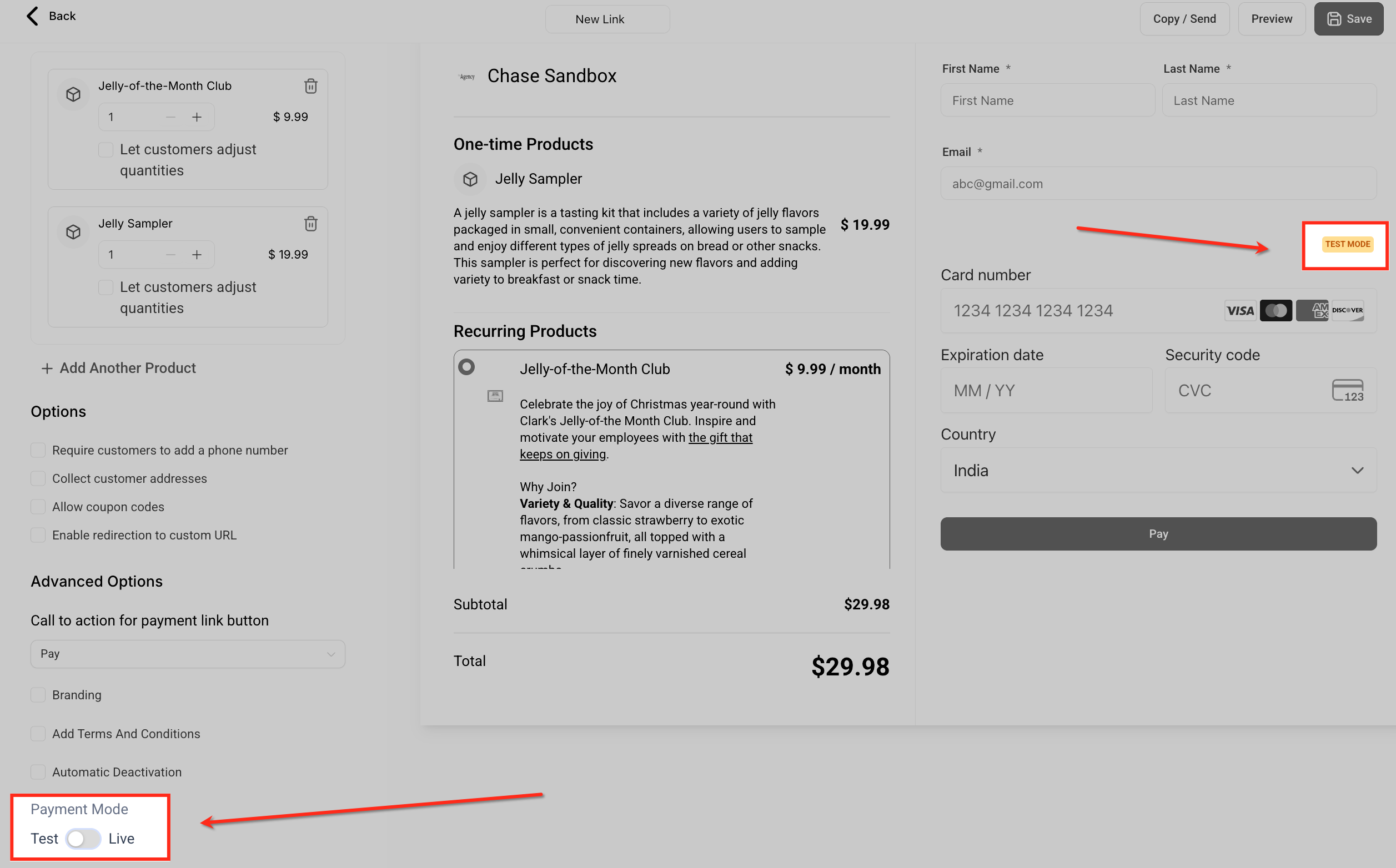The image size is (1396, 868).
Task: Enable Allow coupon codes checkbox
Action: click(x=38, y=507)
